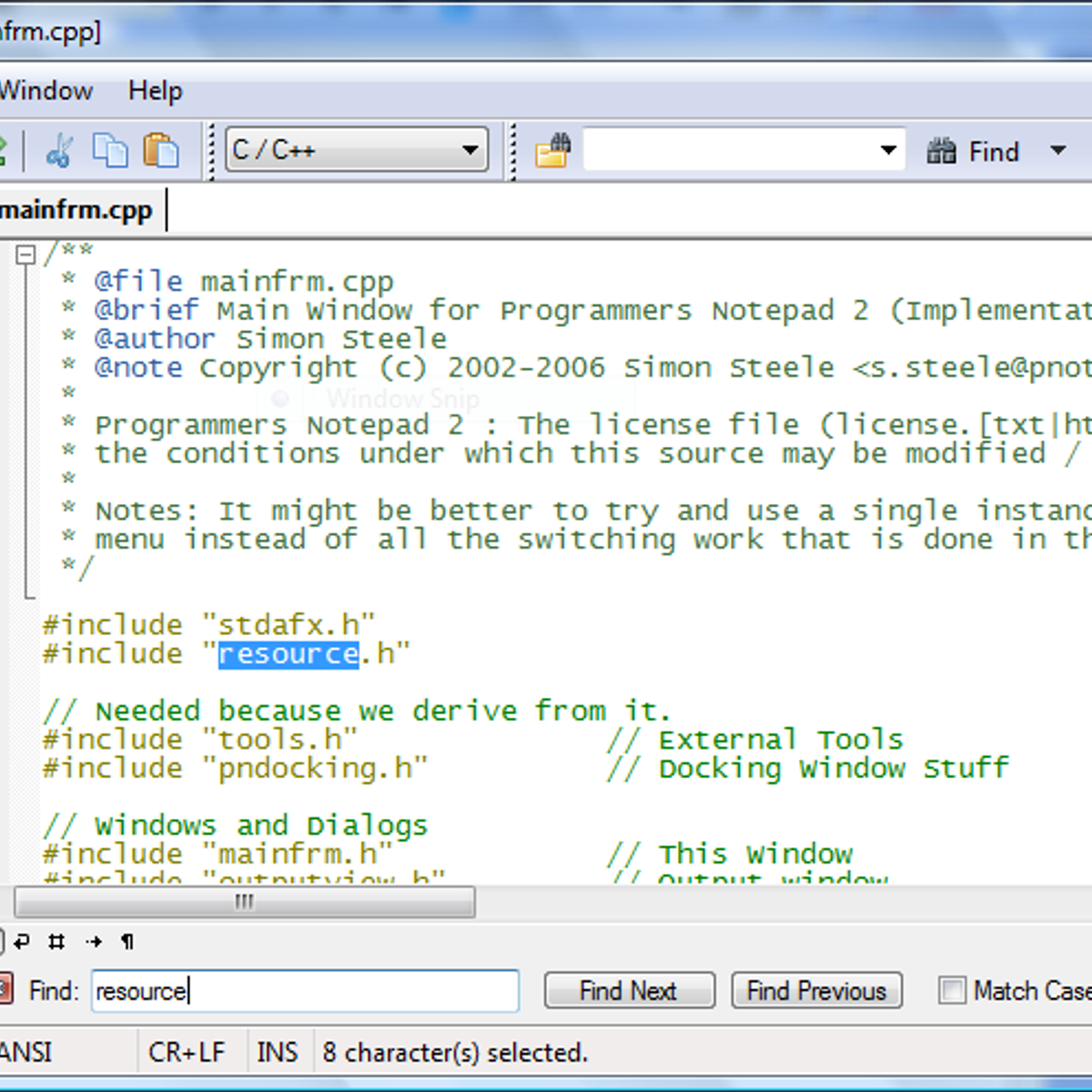Click the '@author Simon Steele' comment line
1092x1092 pixels.
click(x=270, y=339)
